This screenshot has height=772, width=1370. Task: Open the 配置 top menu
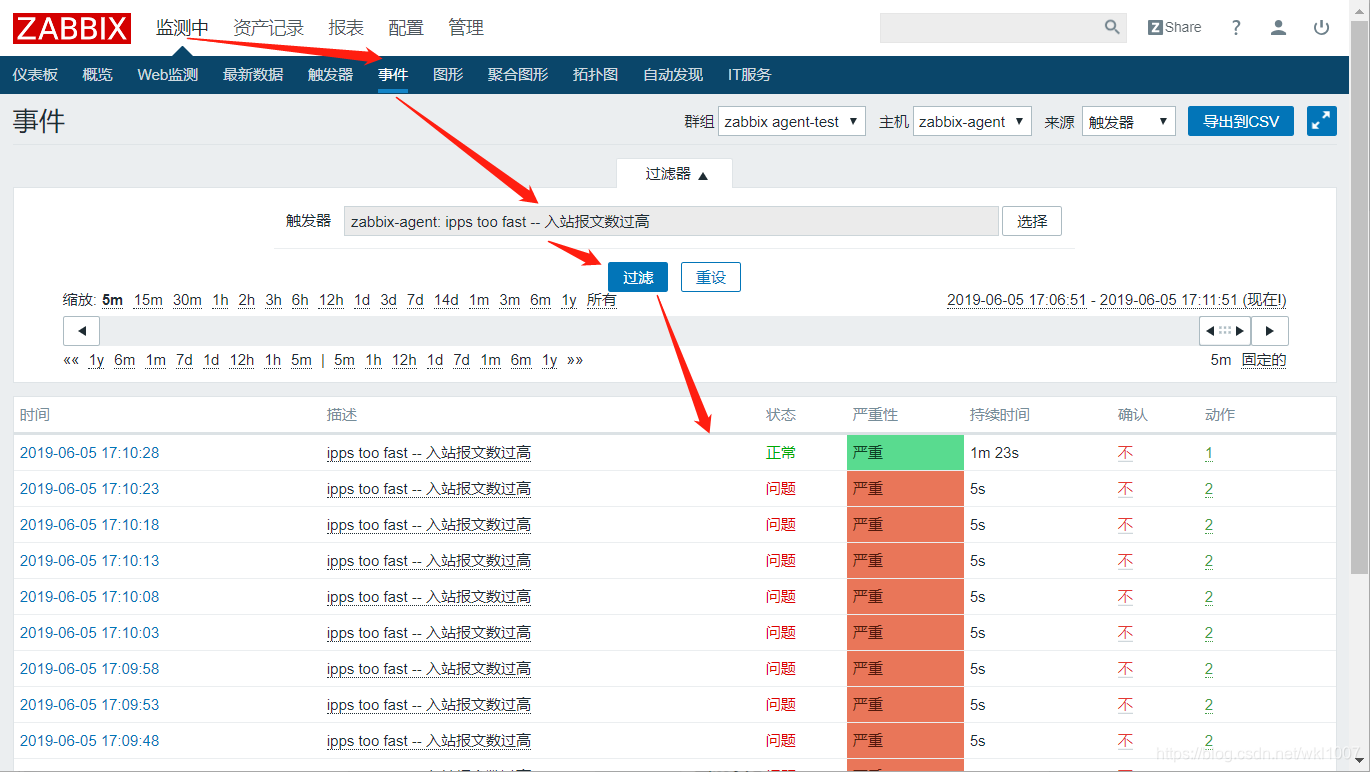[406, 28]
